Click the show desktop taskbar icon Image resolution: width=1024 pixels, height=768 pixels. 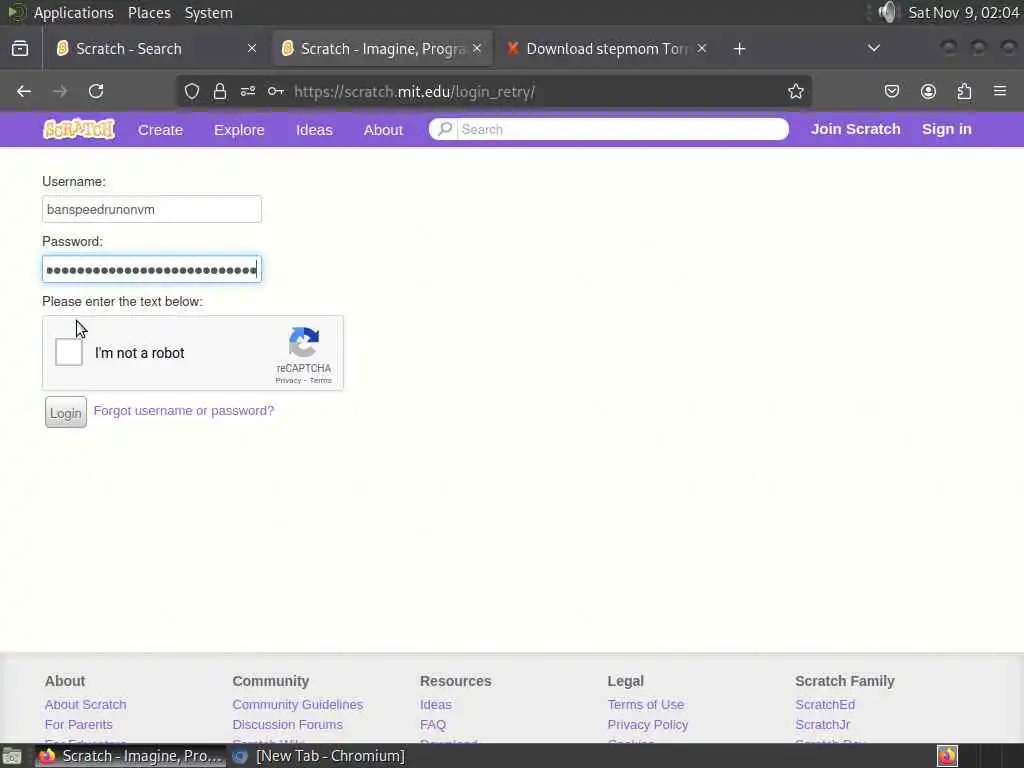coord(12,756)
